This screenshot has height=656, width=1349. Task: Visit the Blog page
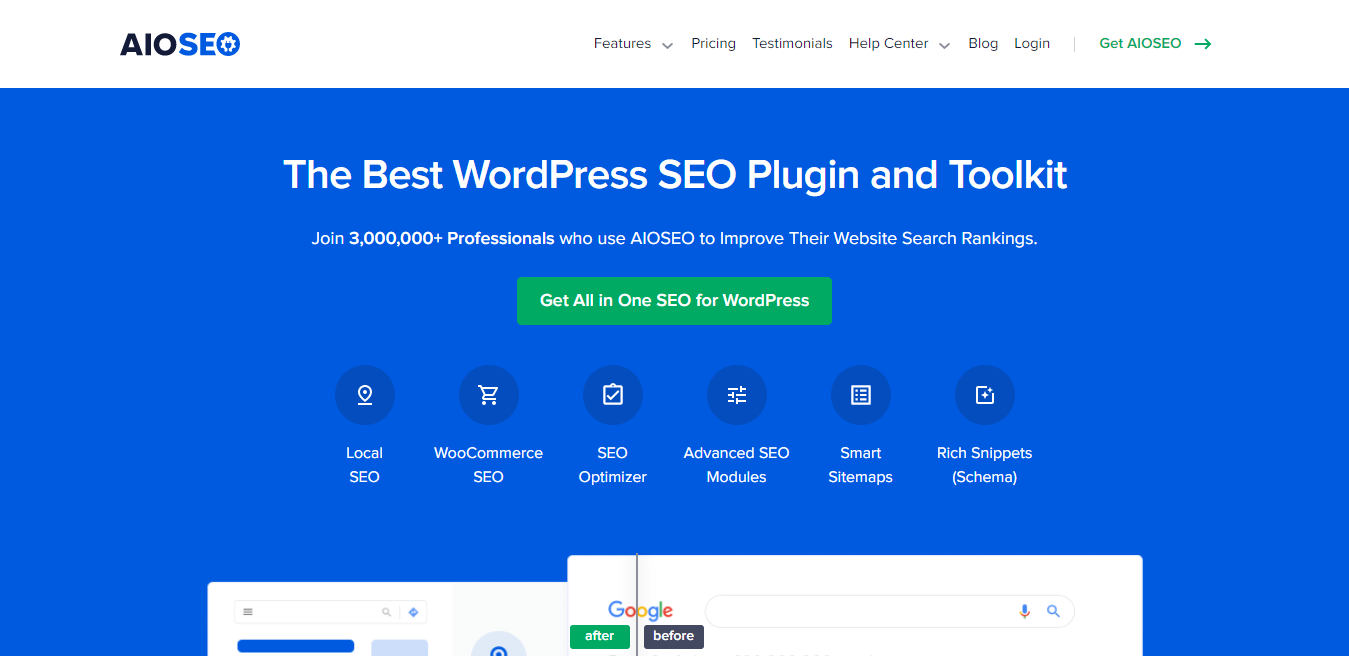[x=983, y=44]
